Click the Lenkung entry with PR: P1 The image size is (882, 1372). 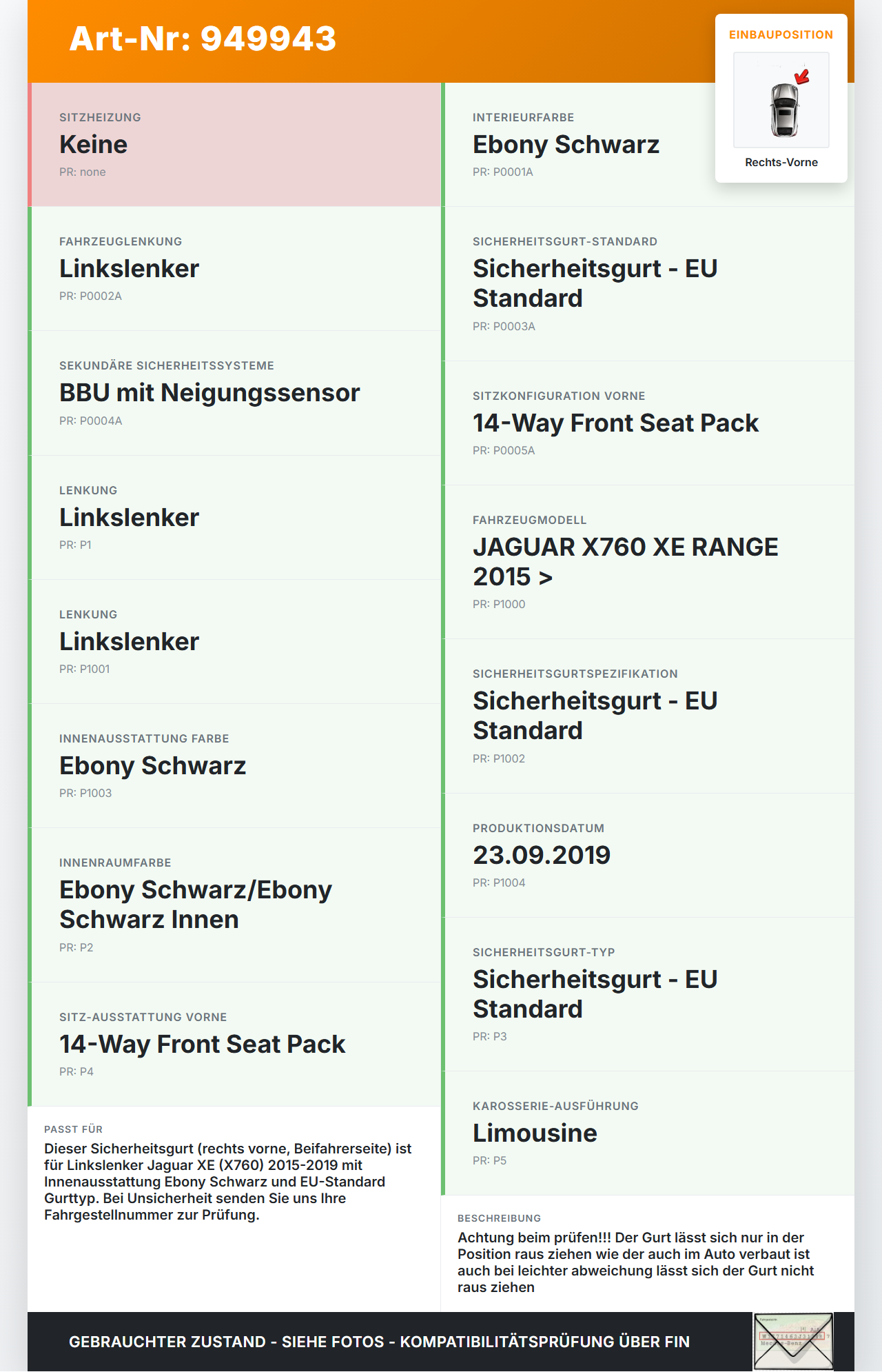coord(234,518)
